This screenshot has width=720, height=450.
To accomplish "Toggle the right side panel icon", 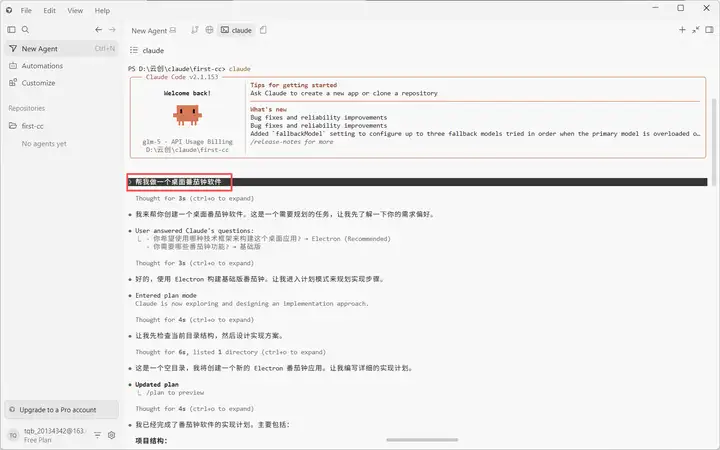I will click(x=709, y=30).
